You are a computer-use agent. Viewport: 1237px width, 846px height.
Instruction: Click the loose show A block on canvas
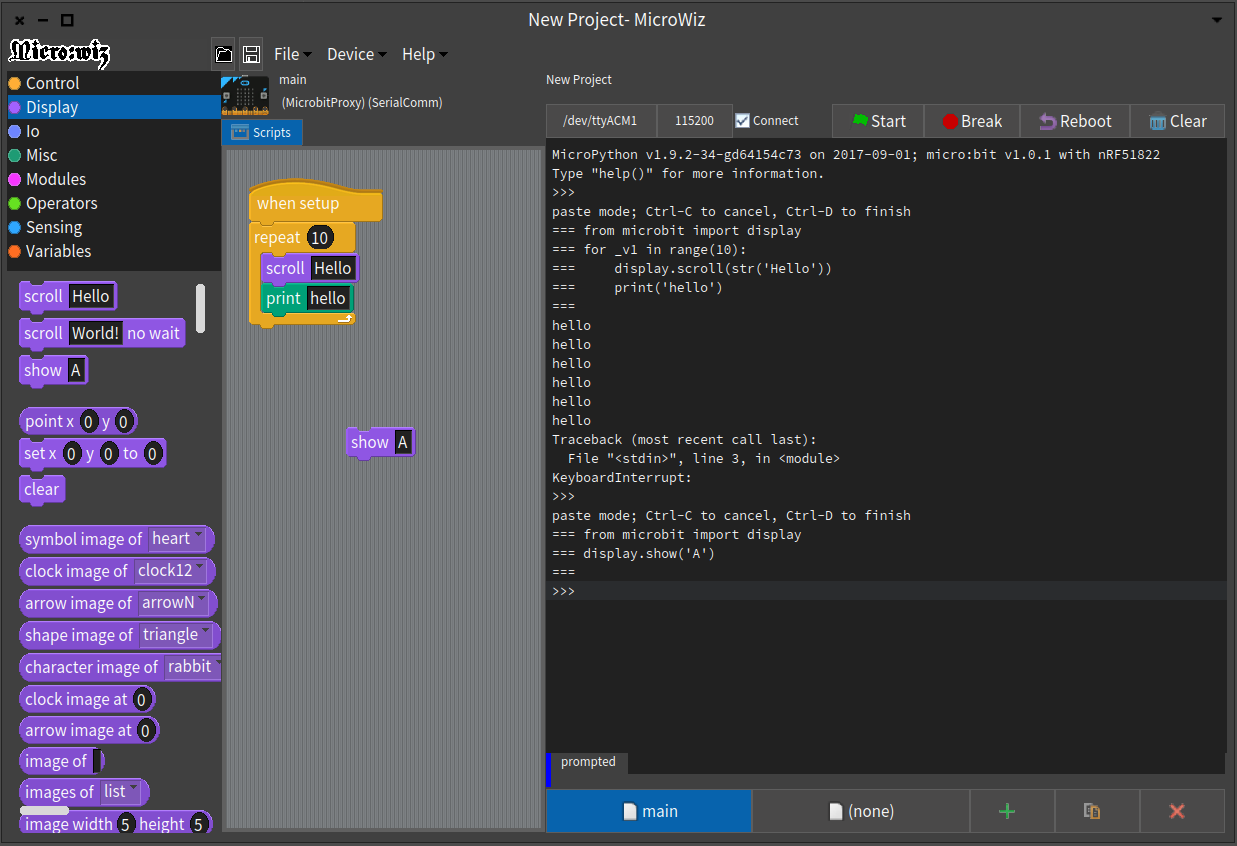point(380,442)
